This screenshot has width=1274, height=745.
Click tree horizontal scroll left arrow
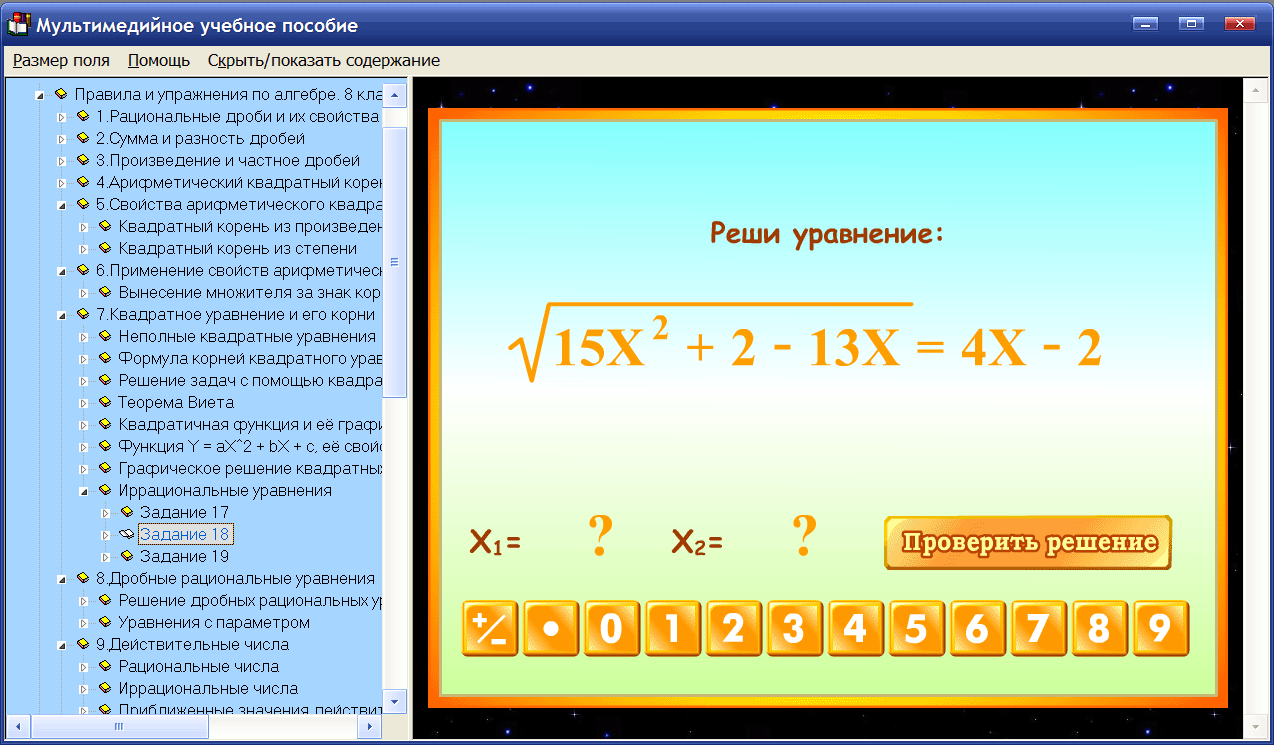pos(17,727)
